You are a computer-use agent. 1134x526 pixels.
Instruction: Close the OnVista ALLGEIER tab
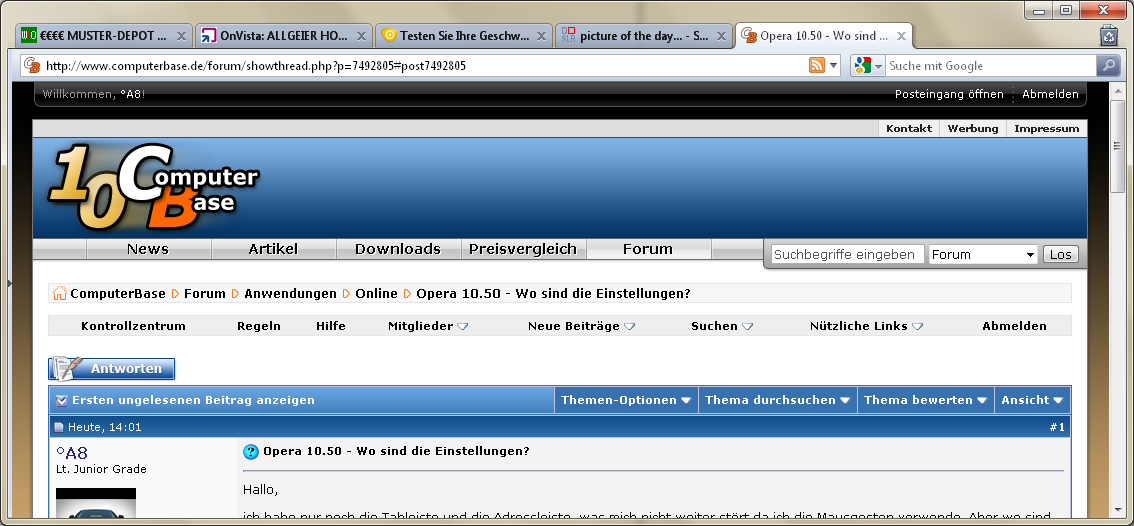pos(360,35)
